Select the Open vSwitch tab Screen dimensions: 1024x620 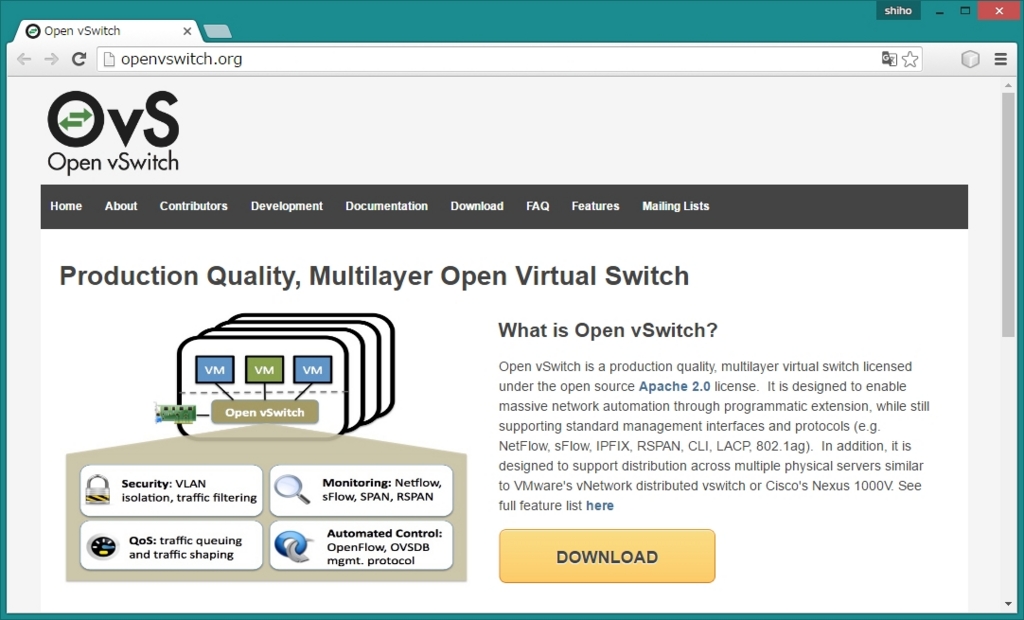(x=108, y=31)
